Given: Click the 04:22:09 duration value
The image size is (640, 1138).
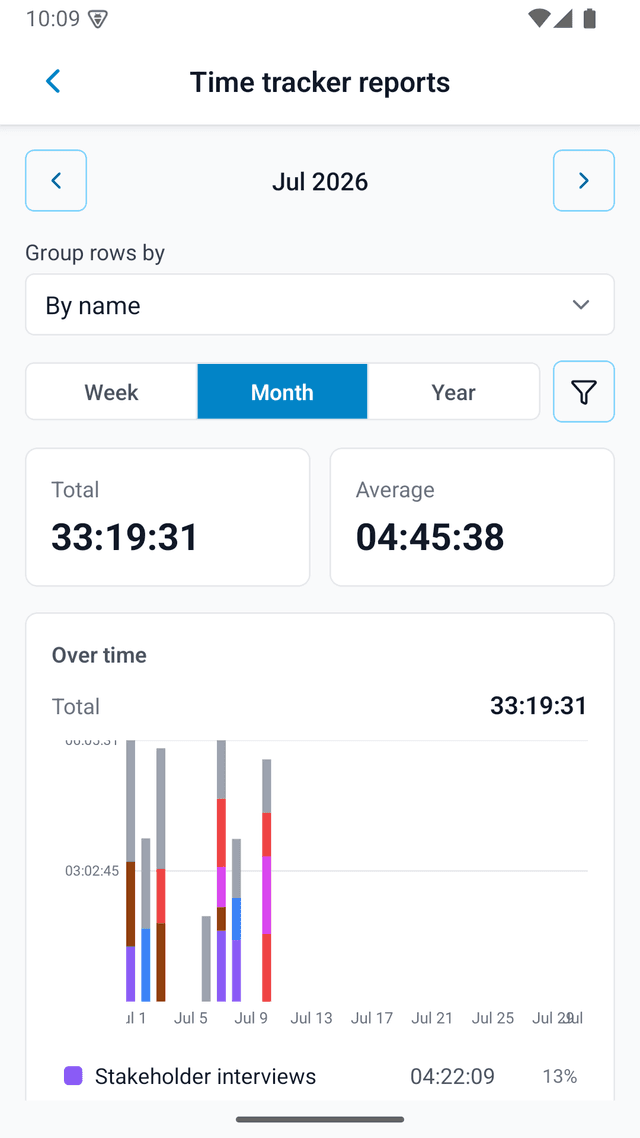Looking at the screenshot, I should [x=453, y=1076].
